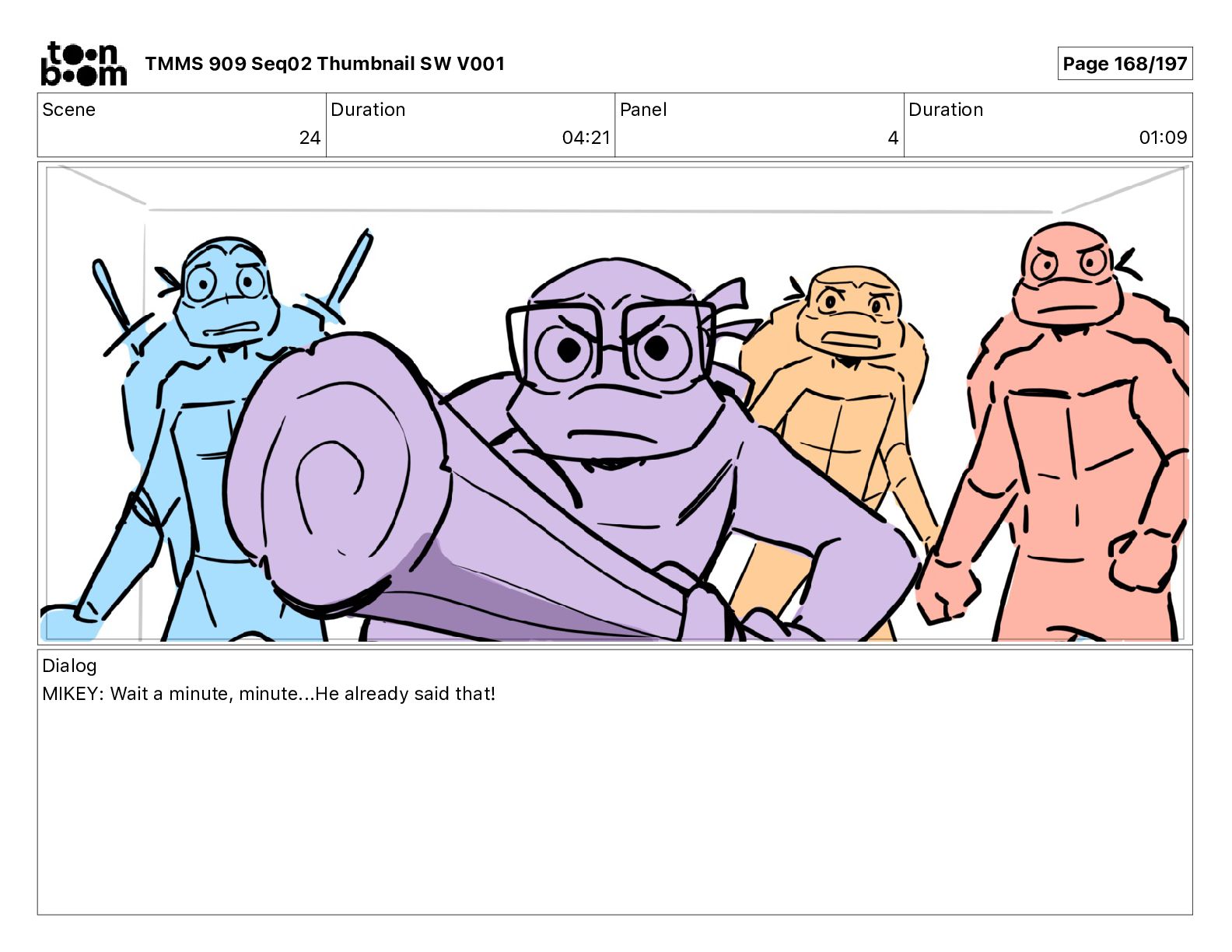Click the 'Scene' header label
This screenshot has height=952, width=1232.
point(68,110)
